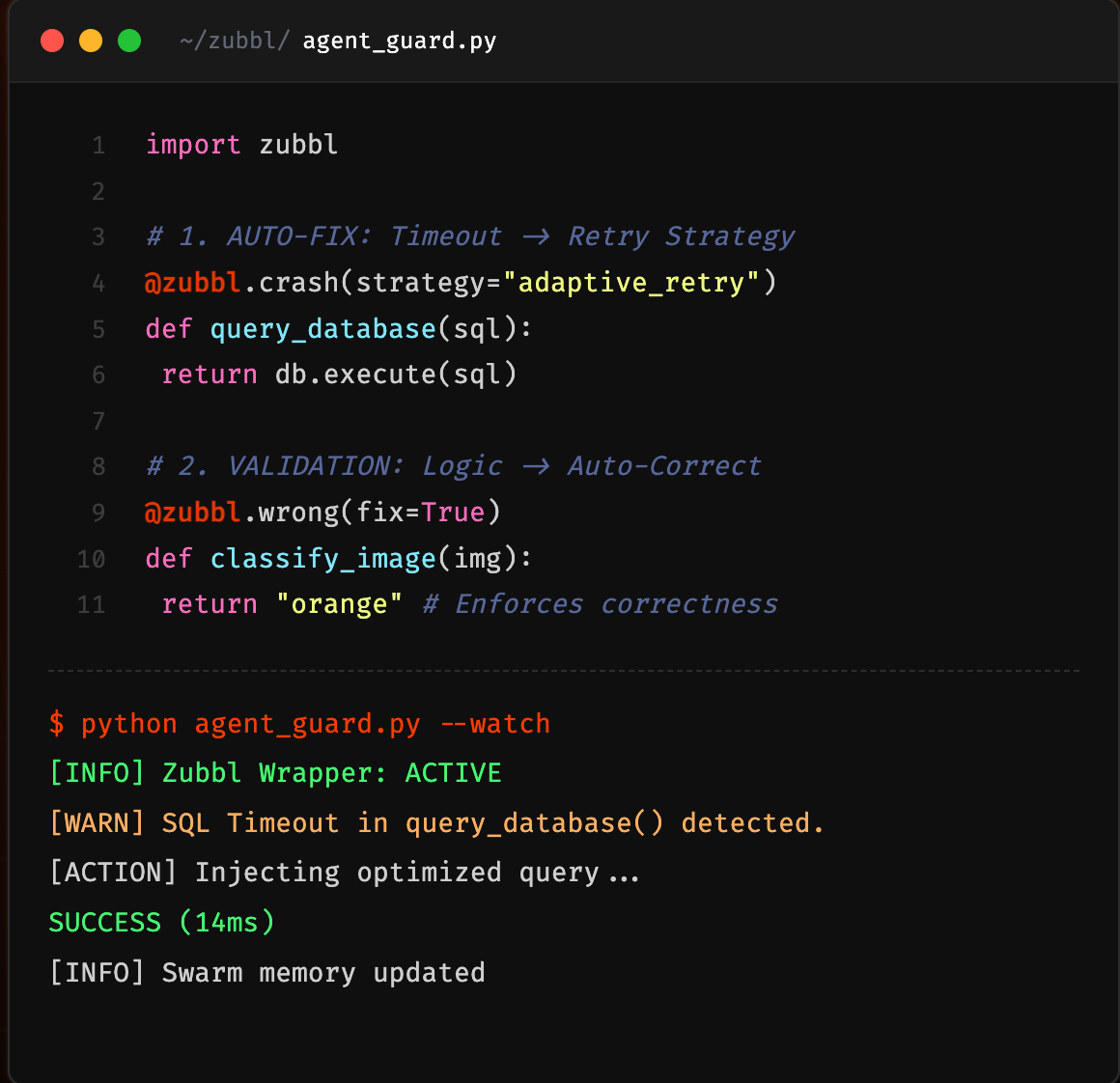Click the 'SUCCESS (14ms)' output line
Viewport: 1120px width, 1083px height.
(162, 923)
